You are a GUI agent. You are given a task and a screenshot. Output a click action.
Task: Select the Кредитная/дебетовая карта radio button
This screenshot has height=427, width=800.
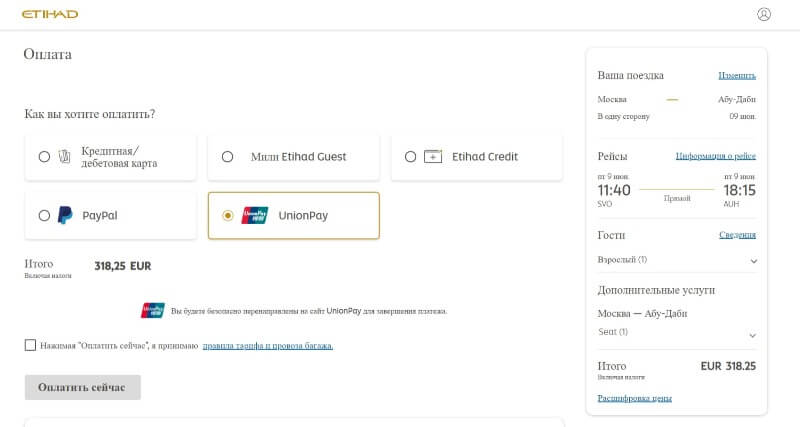pyautogui.click(x=44, y=157)
